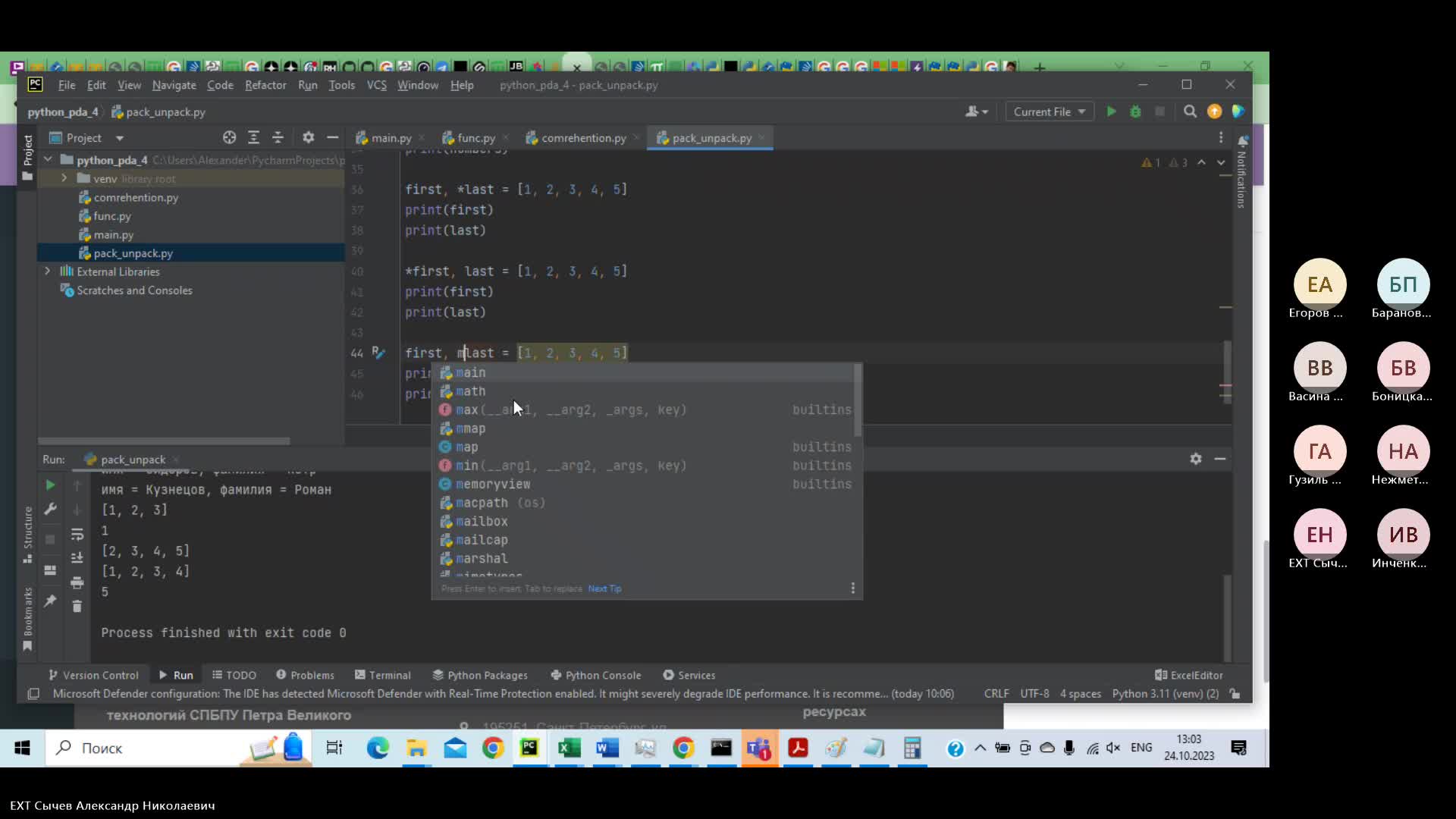The image size is (1456, 819).
Task: Click Next Tip link in completion popup
Action: 604,588
